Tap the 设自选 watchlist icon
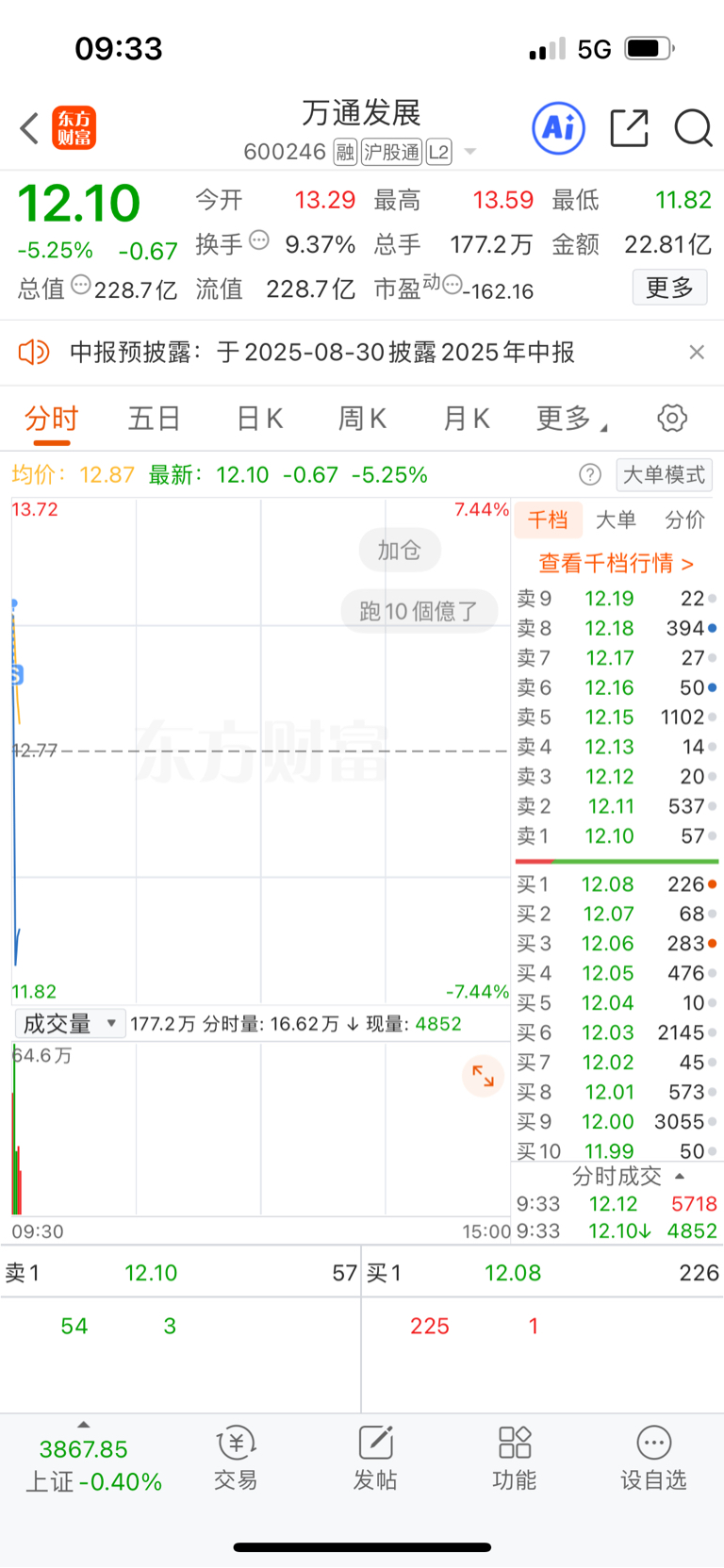Image resolution: width=724 pixels, height=1568 pixels. coord(653,1458)
